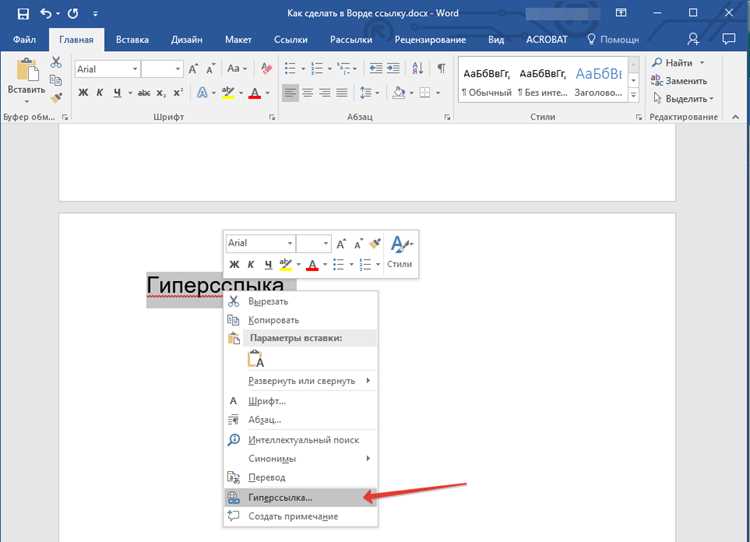Switch to the Вставка ribbon tab
750x542 pixels.
click(x=132, y=40)
